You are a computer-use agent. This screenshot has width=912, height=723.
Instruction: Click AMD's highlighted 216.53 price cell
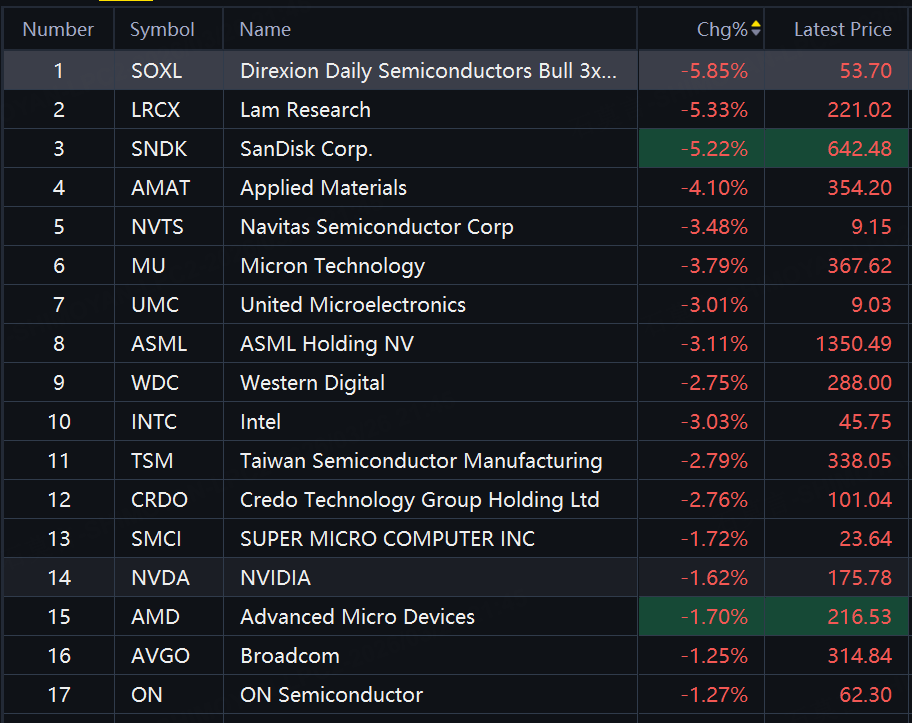pyautogui.click(x=859, y=617)
